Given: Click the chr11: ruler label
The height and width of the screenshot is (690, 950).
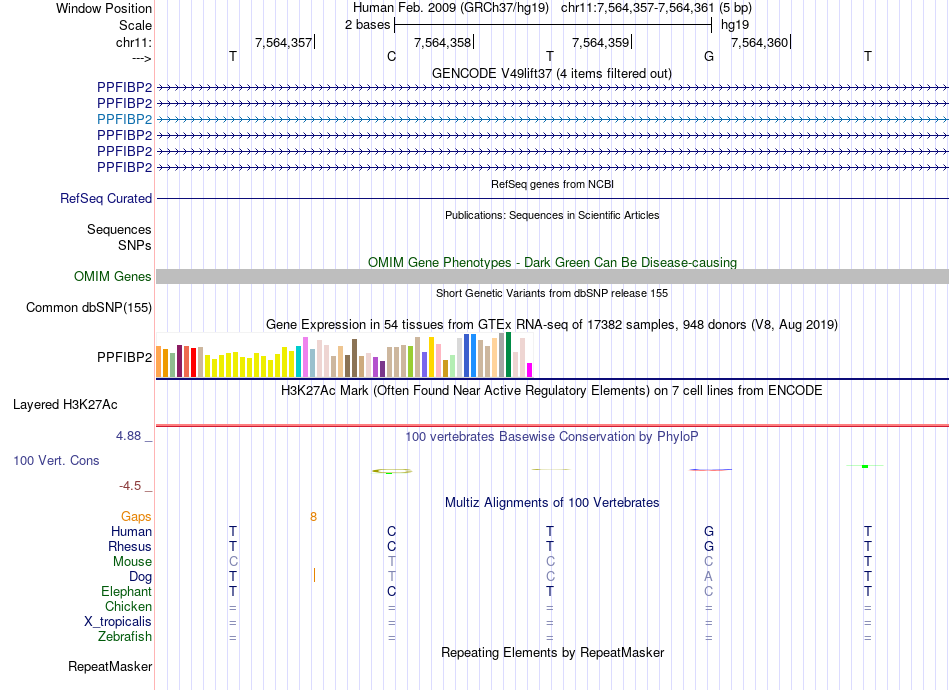Looking at the screenshot, I should (133, 42).
